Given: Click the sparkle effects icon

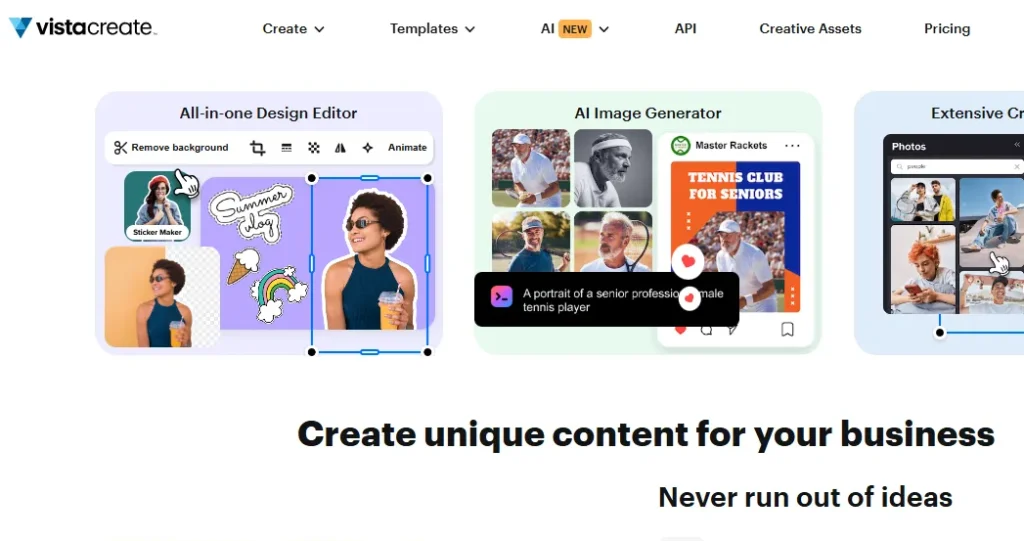Looking at the screenshot, I should (367, 148).
